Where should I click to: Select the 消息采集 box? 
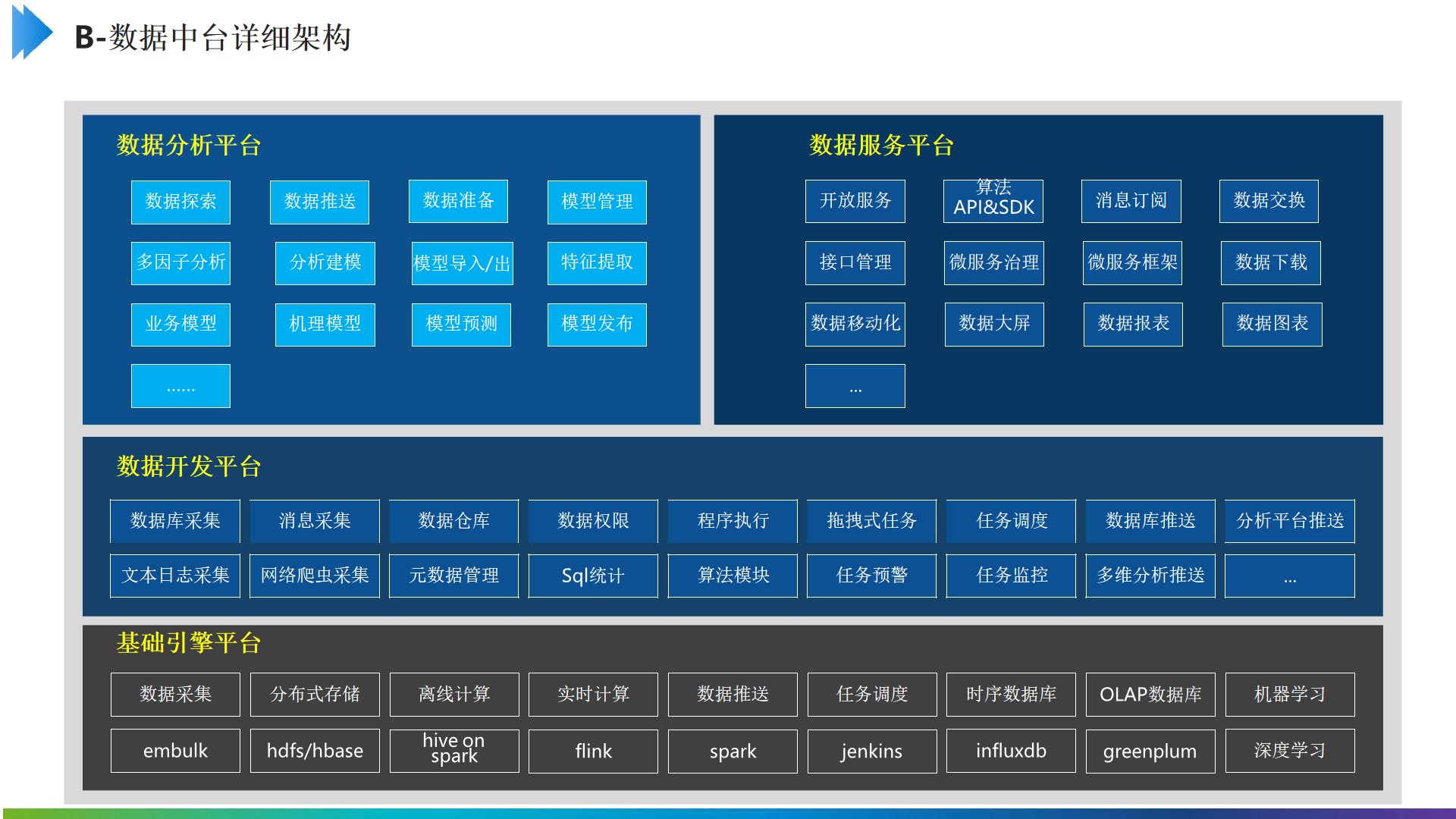315,521
